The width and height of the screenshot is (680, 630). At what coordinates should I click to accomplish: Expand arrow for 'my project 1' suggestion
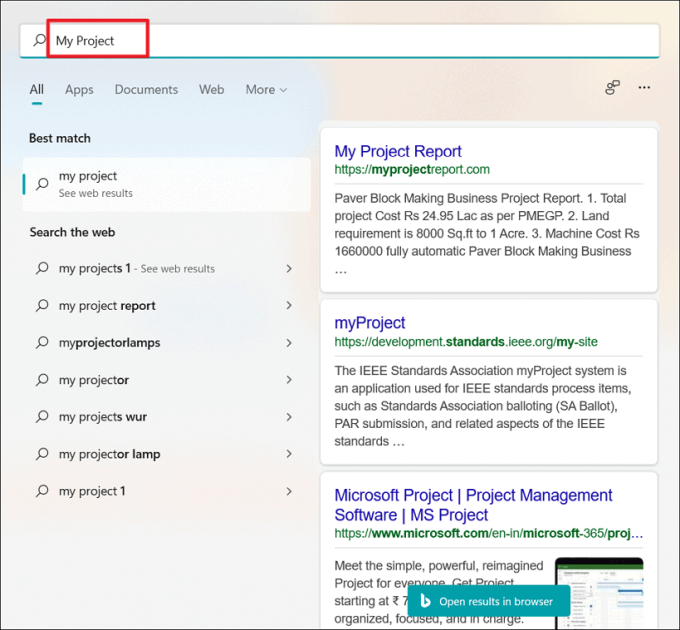click(289, 491)
